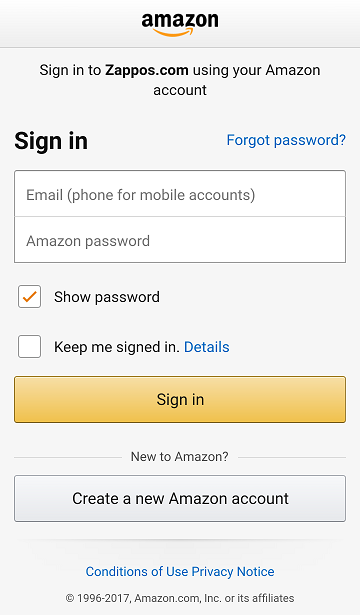Click the Show password label text
Image resolution: width=360 pixels, height=615 pixels.
pyautogui.click(x=107, y=297)
